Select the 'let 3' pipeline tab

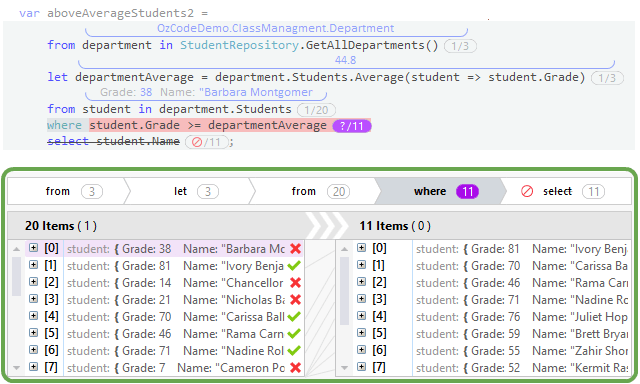tap(190, 191)
